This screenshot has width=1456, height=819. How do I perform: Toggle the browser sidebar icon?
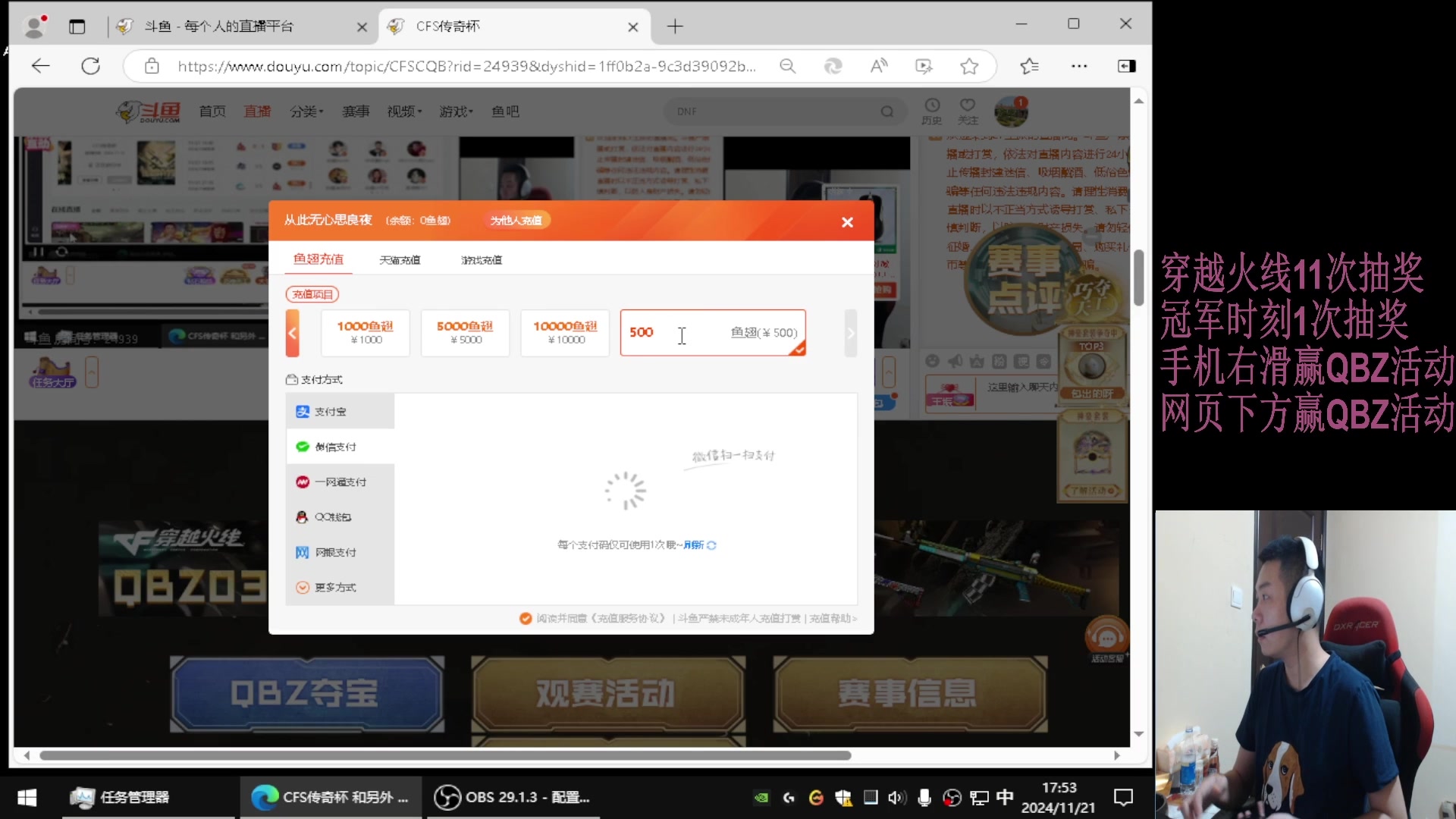(x=1126, y=66)
